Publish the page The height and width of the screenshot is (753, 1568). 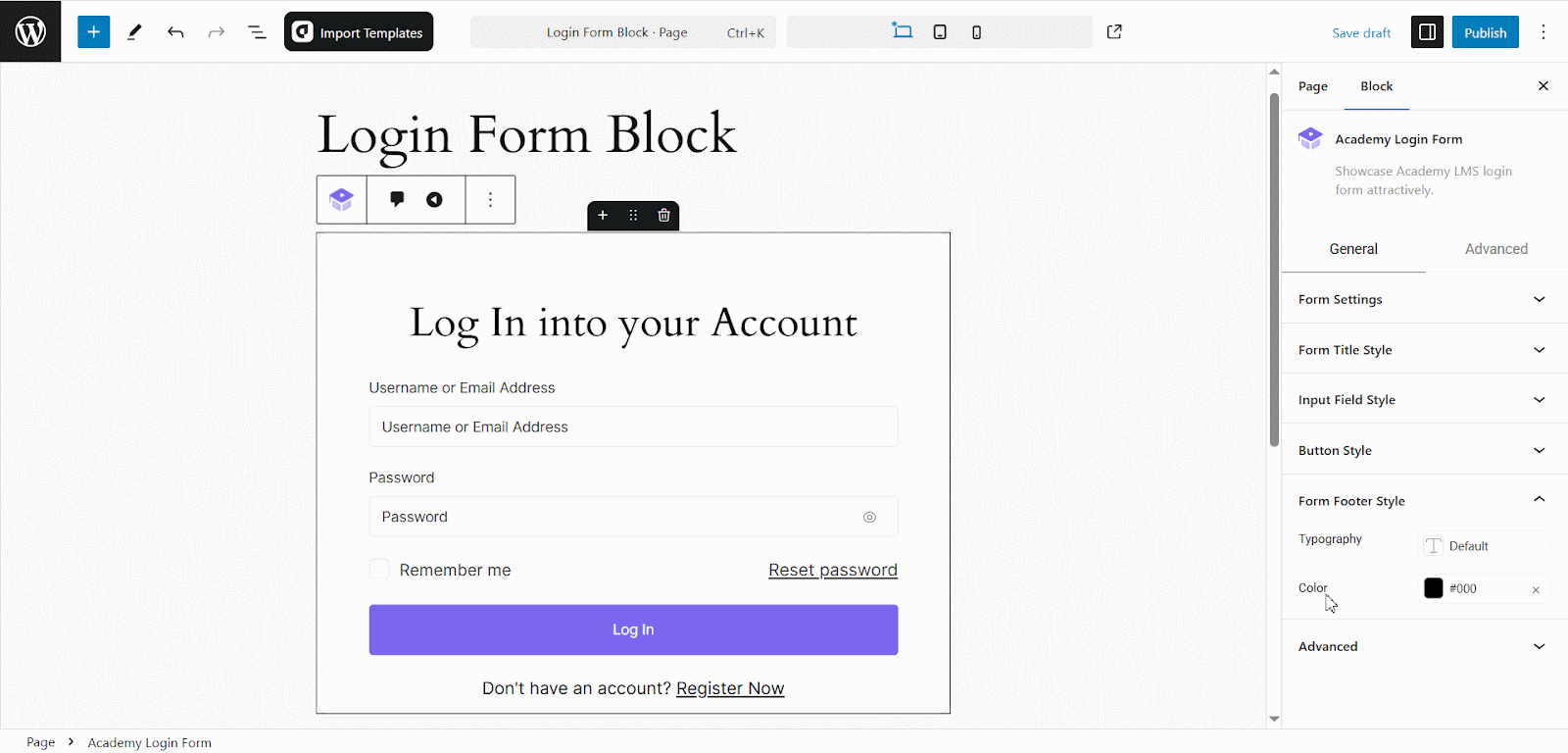1485,31
